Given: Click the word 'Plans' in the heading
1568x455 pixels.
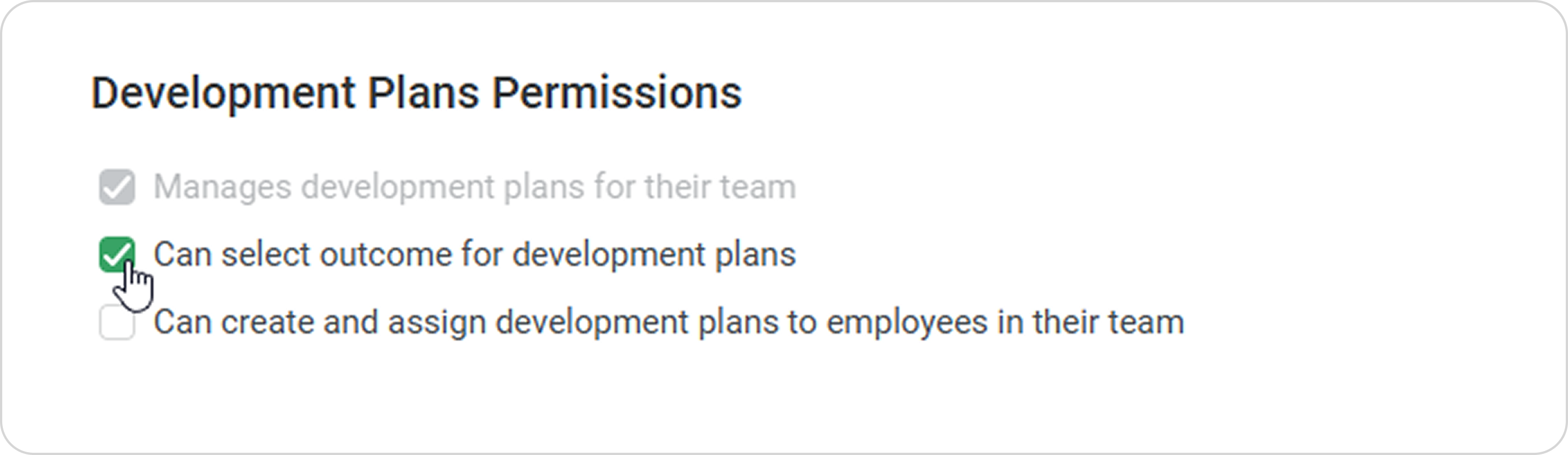Looking at the screenshot, I should point(423,93).
